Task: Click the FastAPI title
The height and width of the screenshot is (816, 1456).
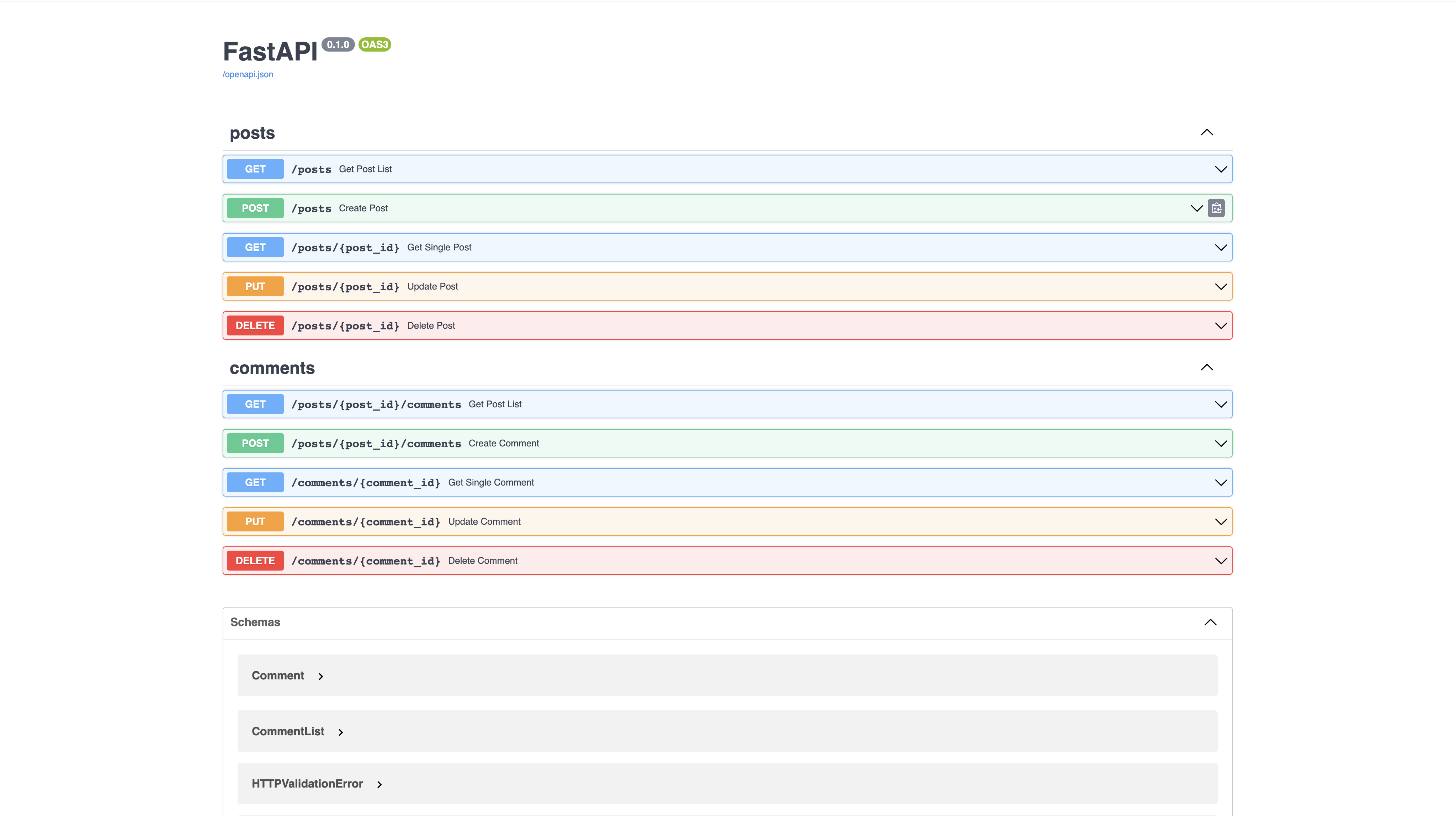Action: [270, 52]
